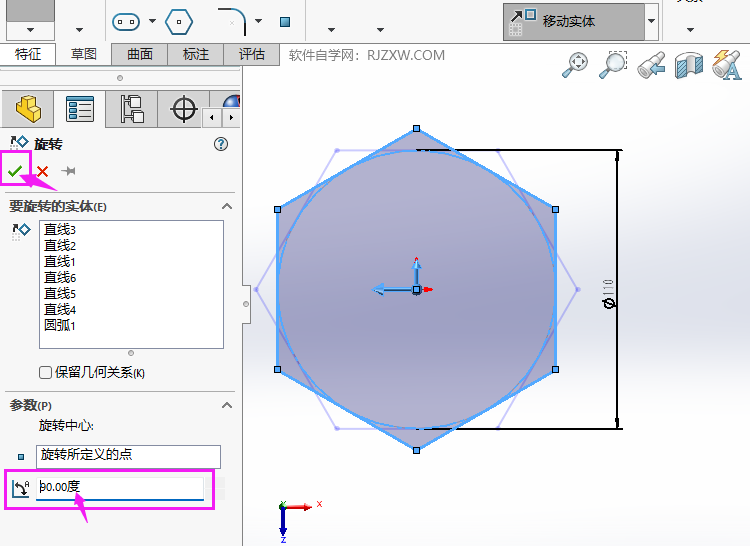Open the 评估 tab
The height and width of the screenshot is (546, 750).
pyautogui.click(x=252, y=54)
